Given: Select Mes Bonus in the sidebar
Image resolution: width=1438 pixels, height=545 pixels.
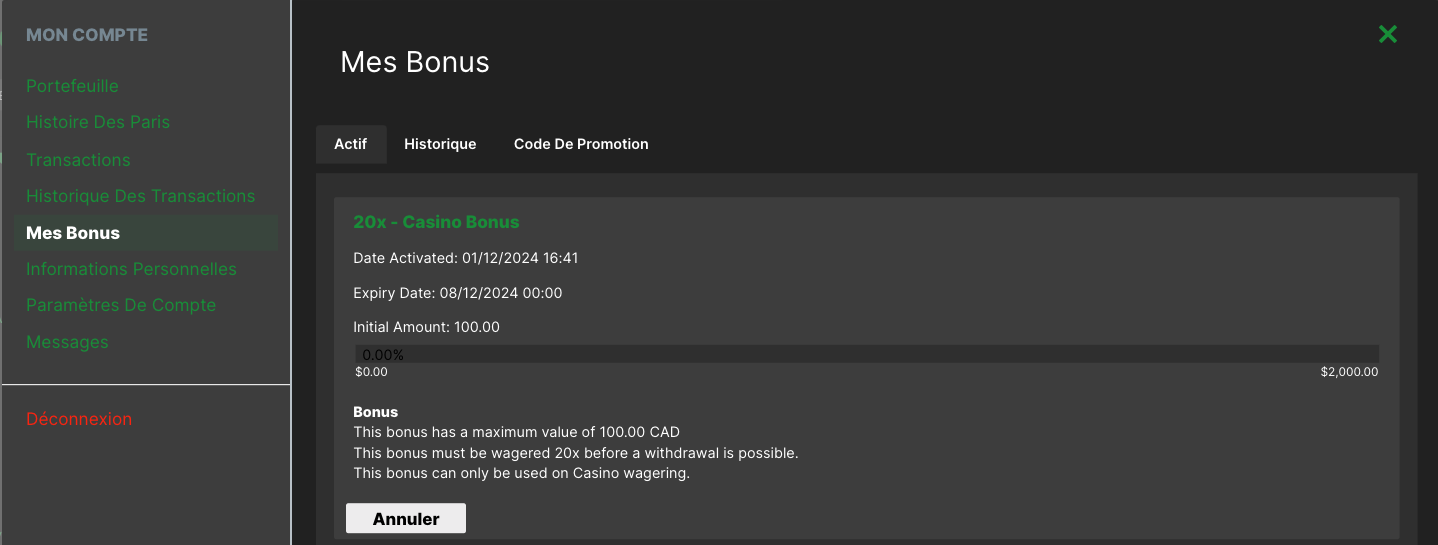Looking at the screenshot, I should pyautogui.click(x=73, y=233).
